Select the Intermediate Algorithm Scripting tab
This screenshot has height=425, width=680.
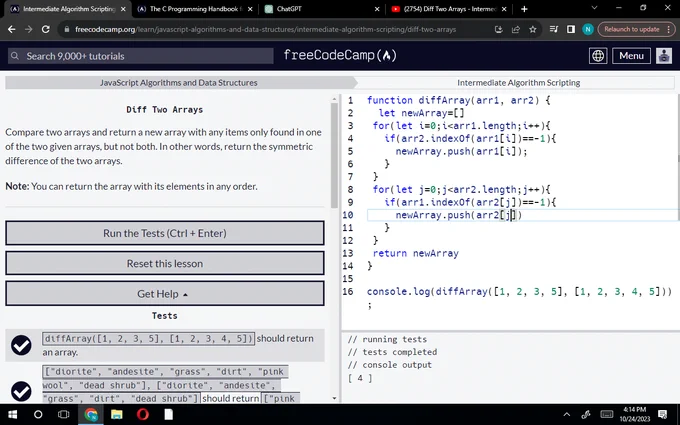click(x=66, y=9)
